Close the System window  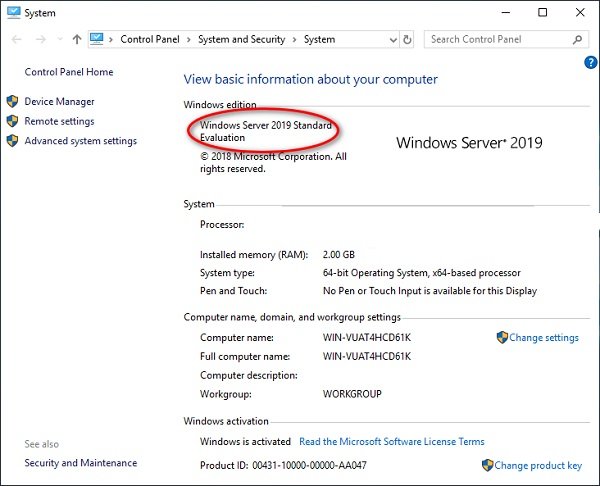pyautogui.click(x=580, y=13)
